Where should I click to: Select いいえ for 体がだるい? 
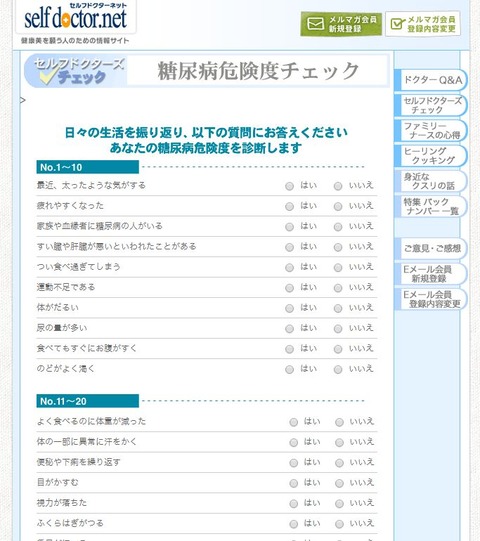[x=338, y=308]
